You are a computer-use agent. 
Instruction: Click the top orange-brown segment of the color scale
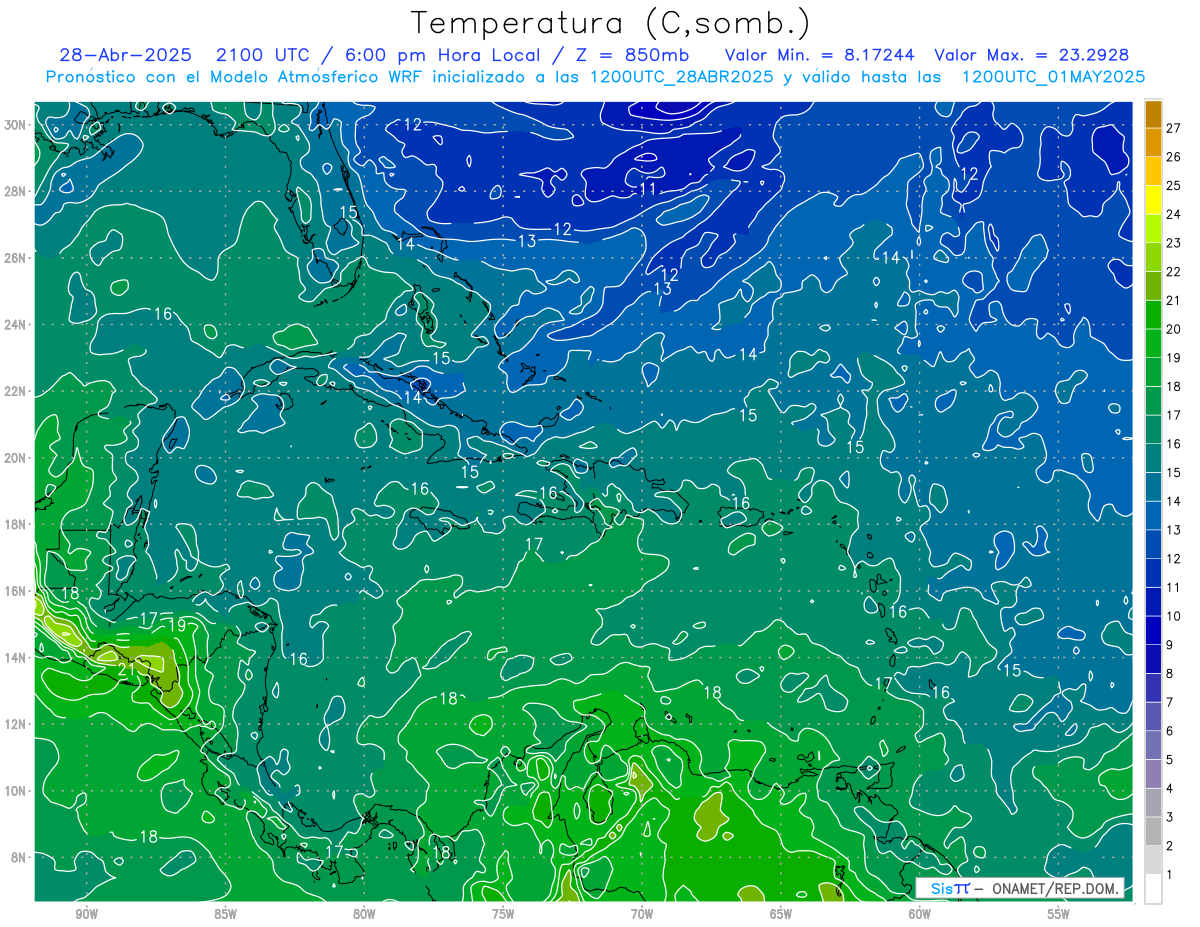coord(1153,116)
